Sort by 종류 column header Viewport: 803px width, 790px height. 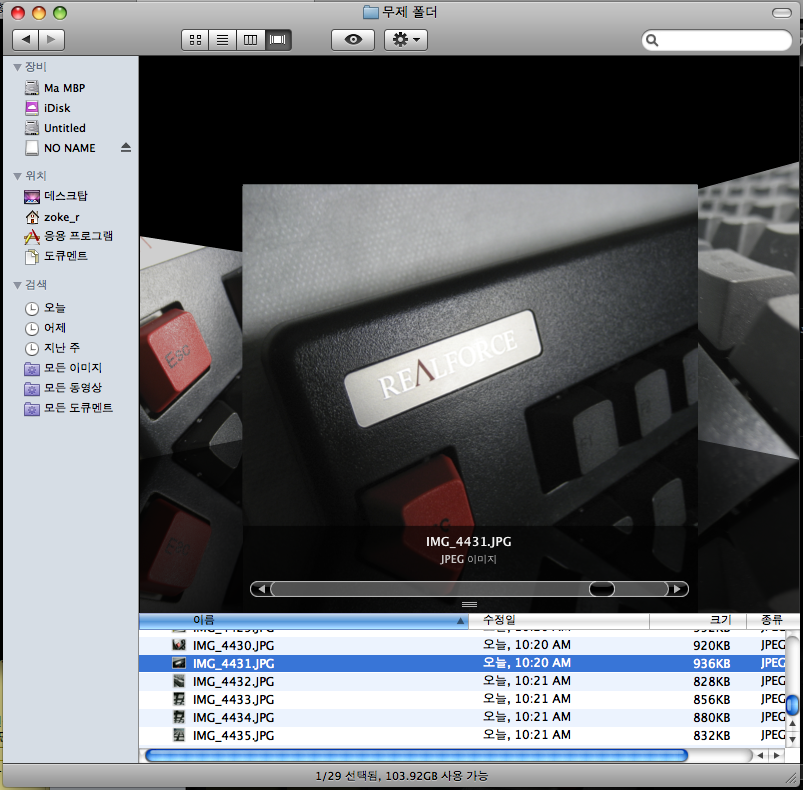tap(773, 621)
